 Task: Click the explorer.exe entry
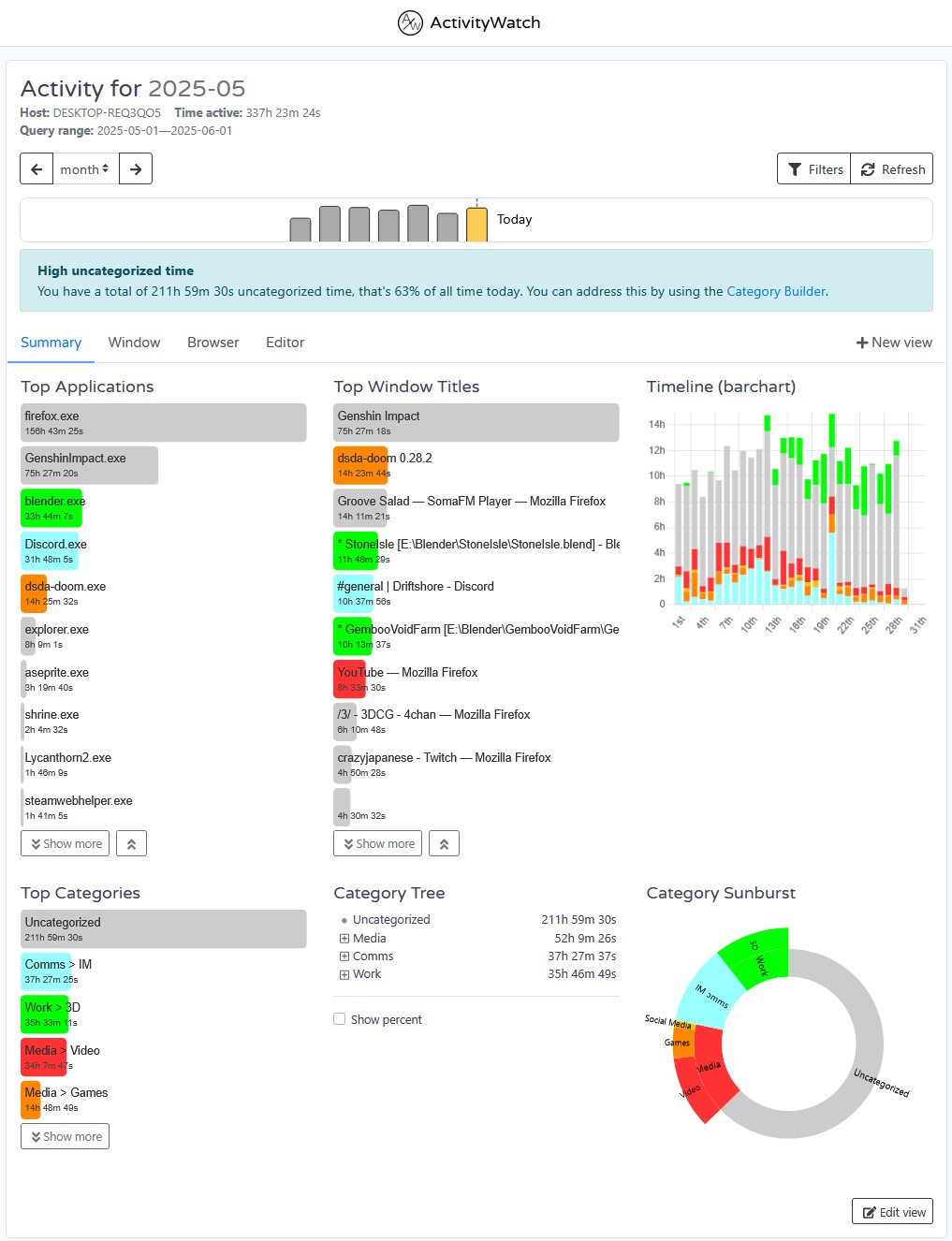56,636
